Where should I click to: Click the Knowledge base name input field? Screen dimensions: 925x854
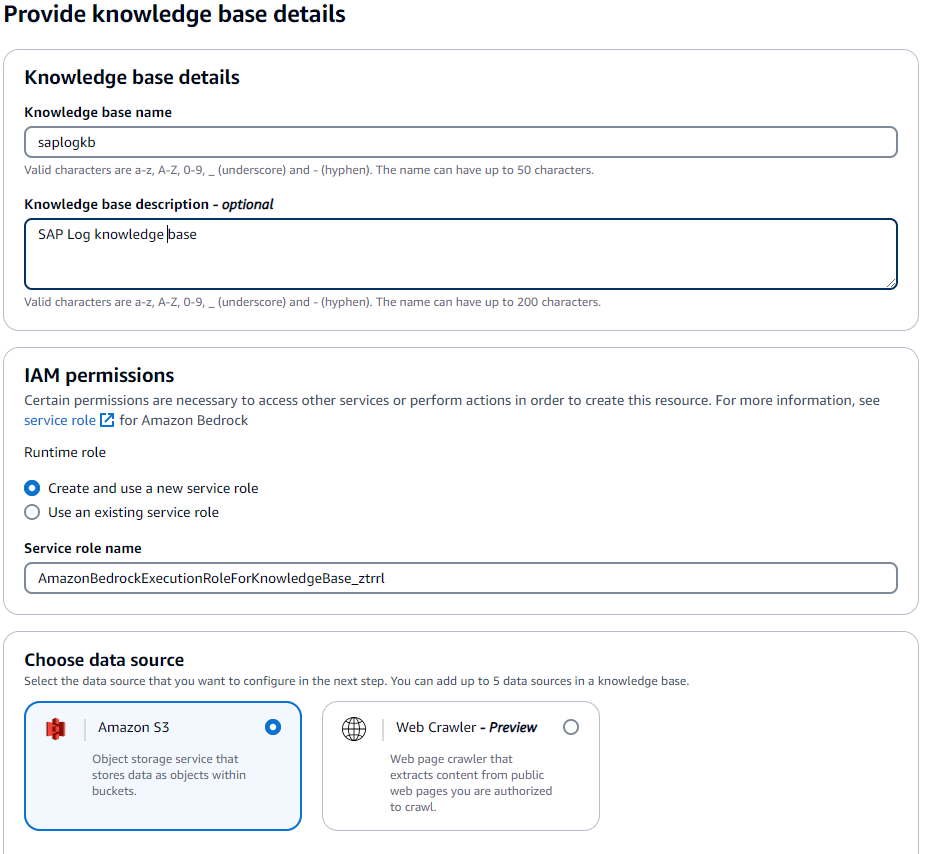click(460, 142)
